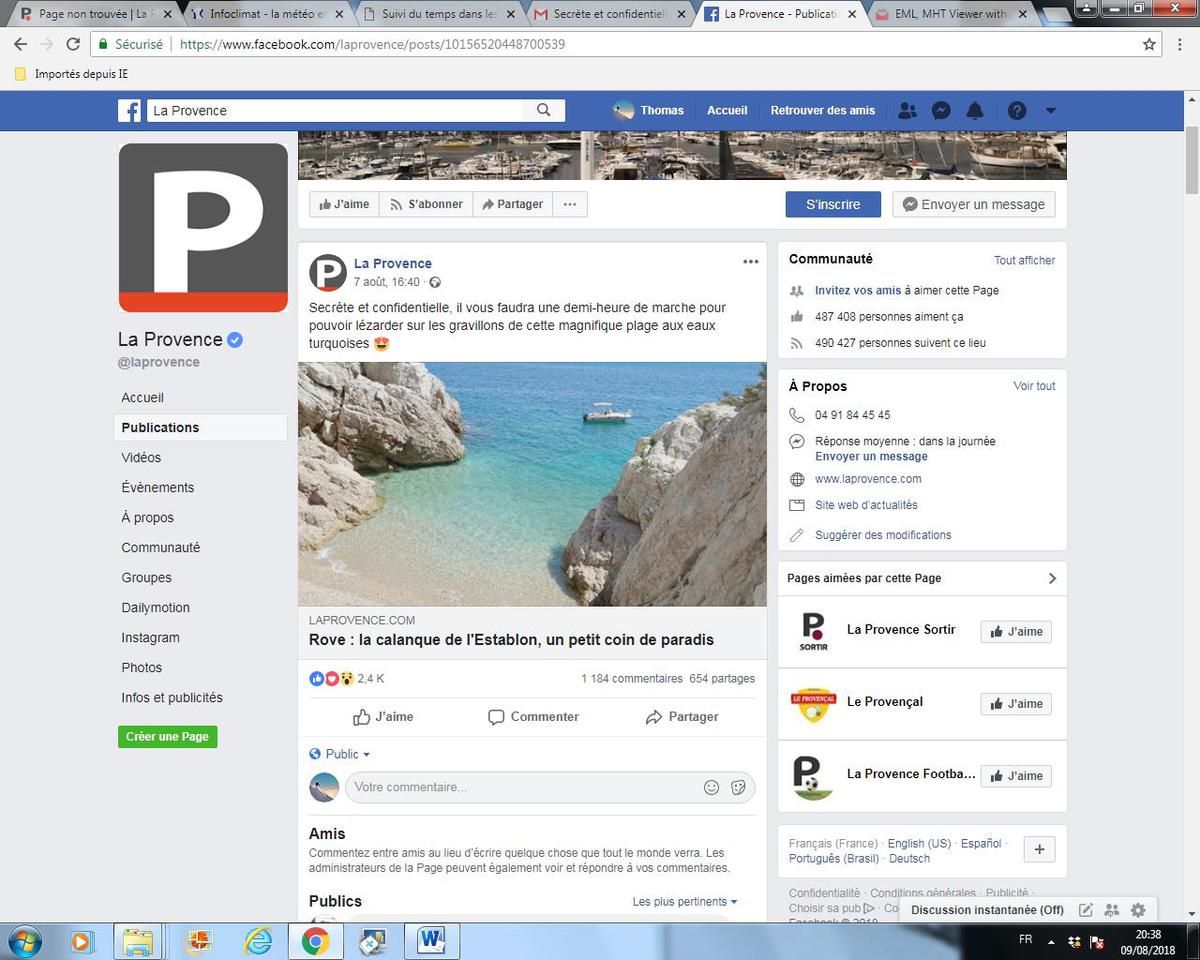Viewport: 1200px width, 960px height.
Task: Open the calanque photo in post
Action: coord(532,484)
